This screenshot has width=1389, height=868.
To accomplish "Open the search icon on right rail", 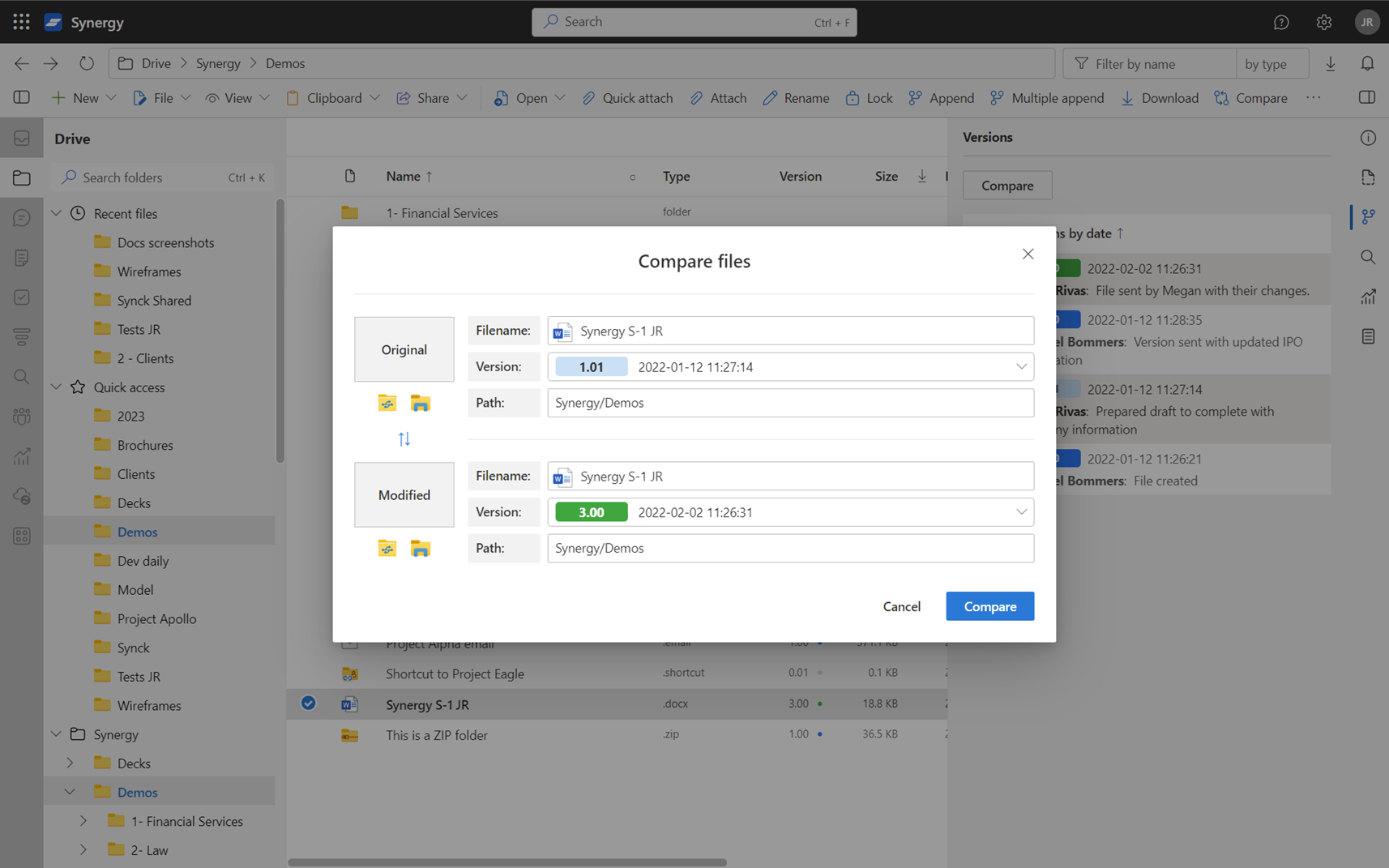I will 1368,257.
